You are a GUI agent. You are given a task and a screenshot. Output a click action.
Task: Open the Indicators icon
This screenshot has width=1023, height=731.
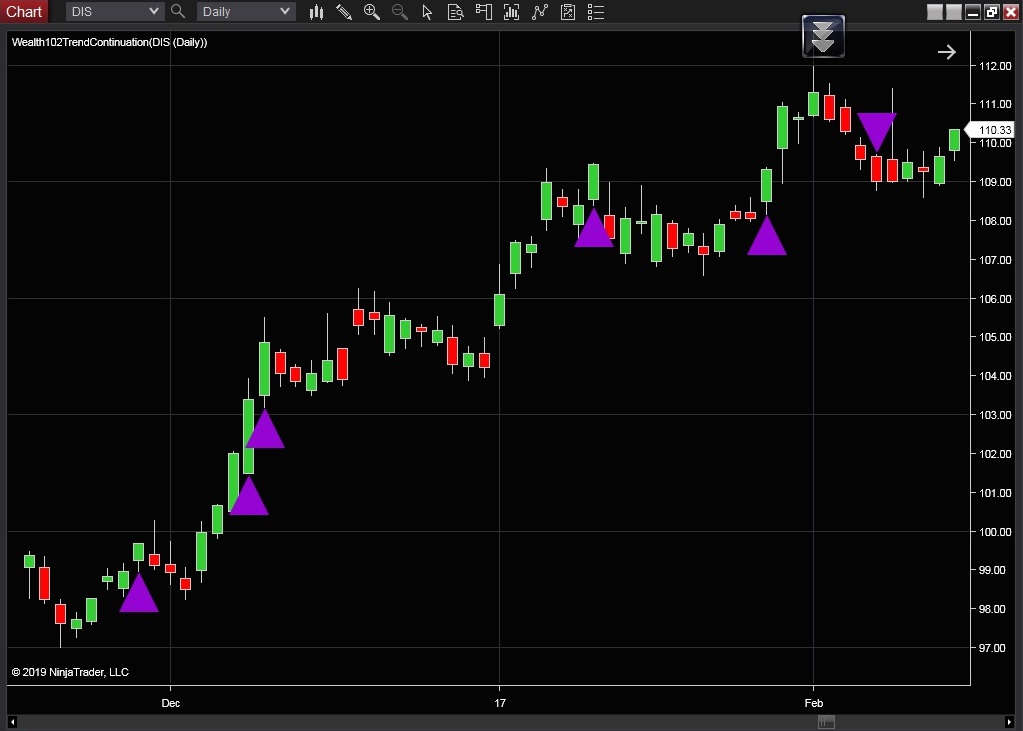click(x=513, y=12)
